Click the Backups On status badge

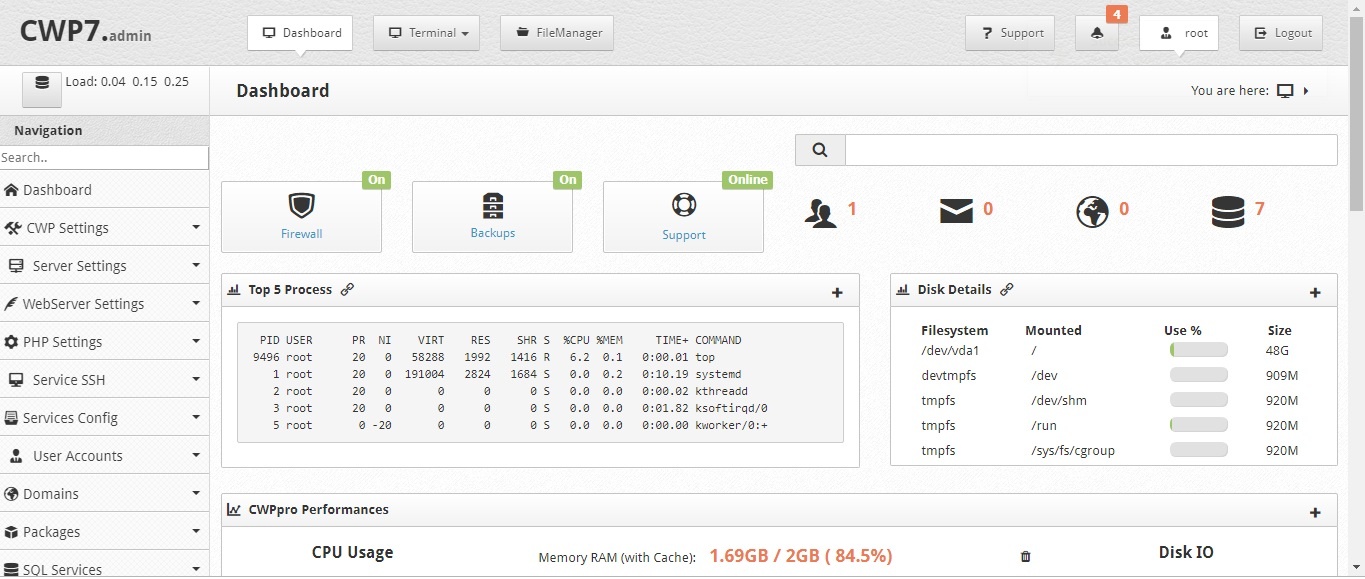[x=568, y=180]
